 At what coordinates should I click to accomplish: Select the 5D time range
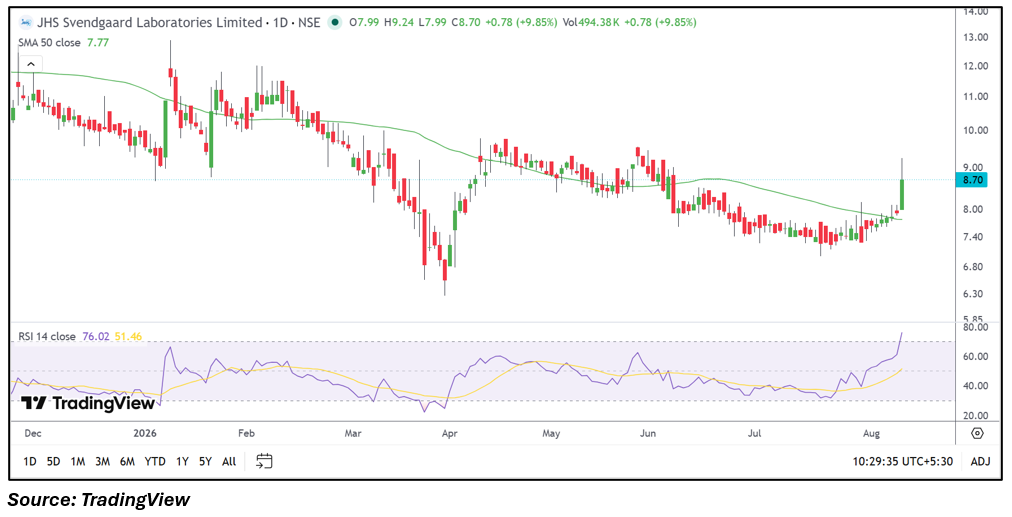54,461
